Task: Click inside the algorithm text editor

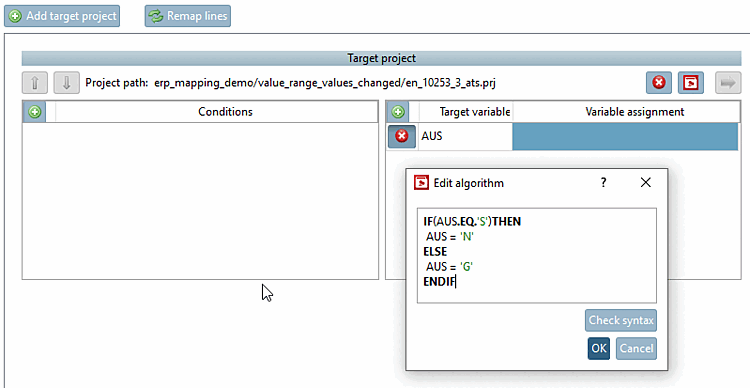Action: click(x=537, y=255)
